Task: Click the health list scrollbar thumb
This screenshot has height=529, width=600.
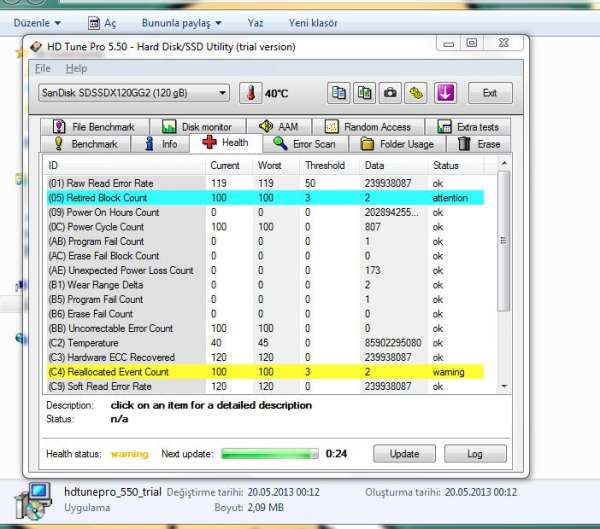Action: point(504,241)
